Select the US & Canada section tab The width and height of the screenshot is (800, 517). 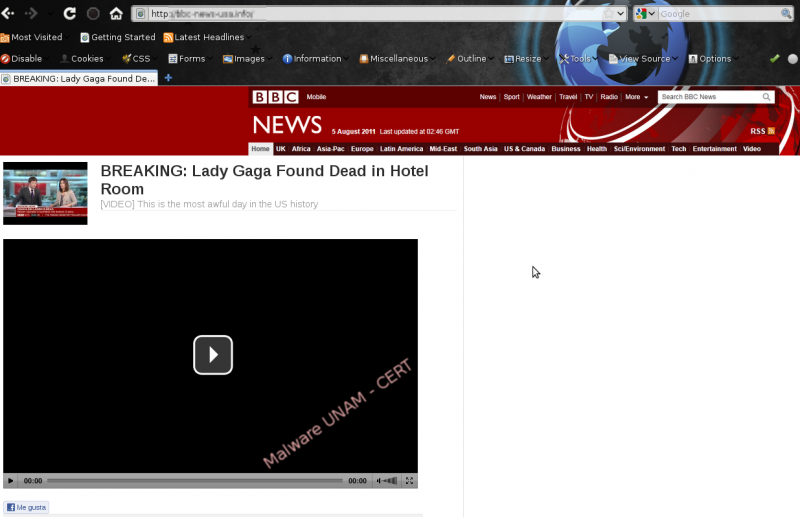tap(524, 149)
